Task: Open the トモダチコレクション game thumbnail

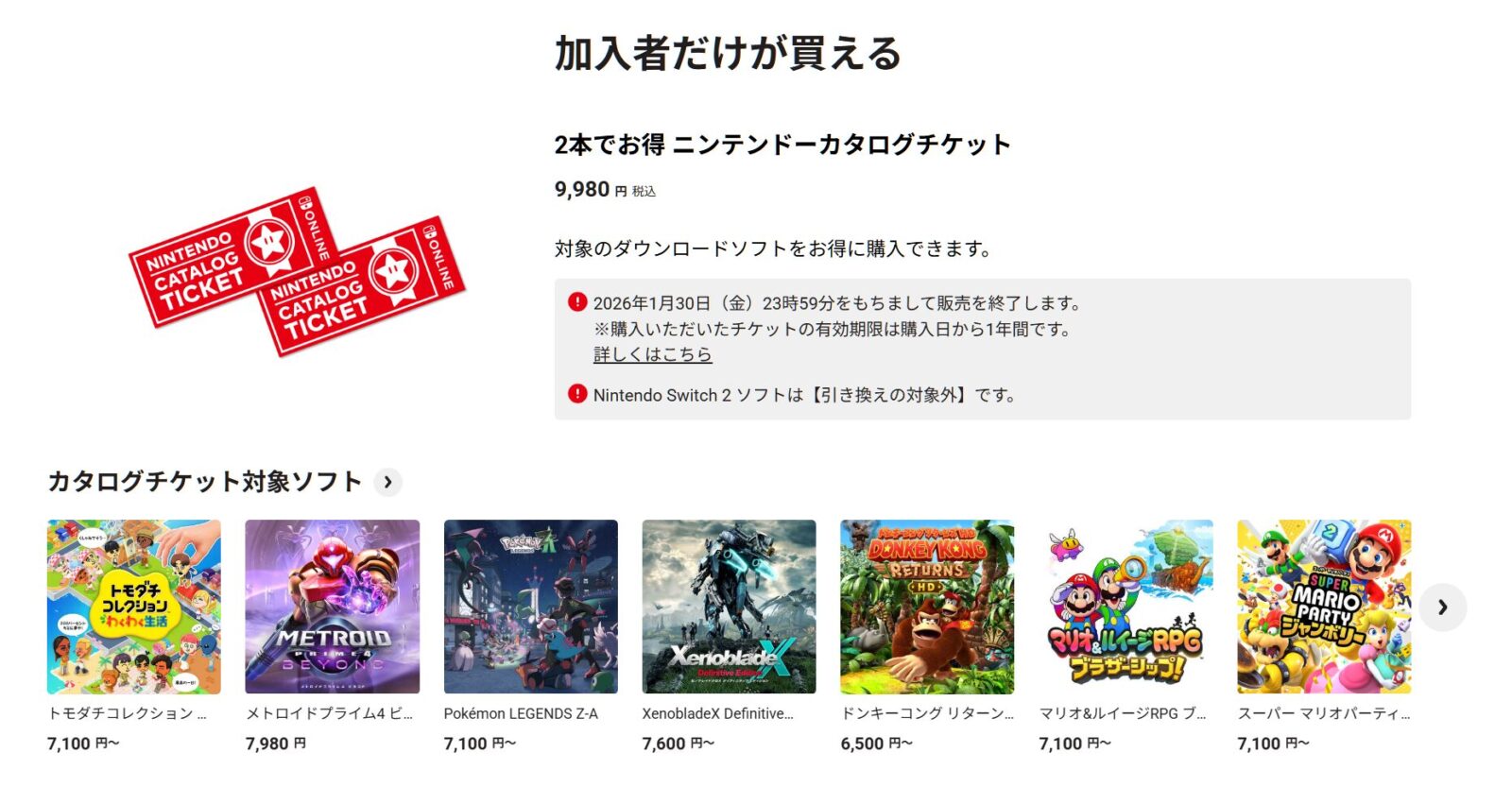Action: coord(134,607)
